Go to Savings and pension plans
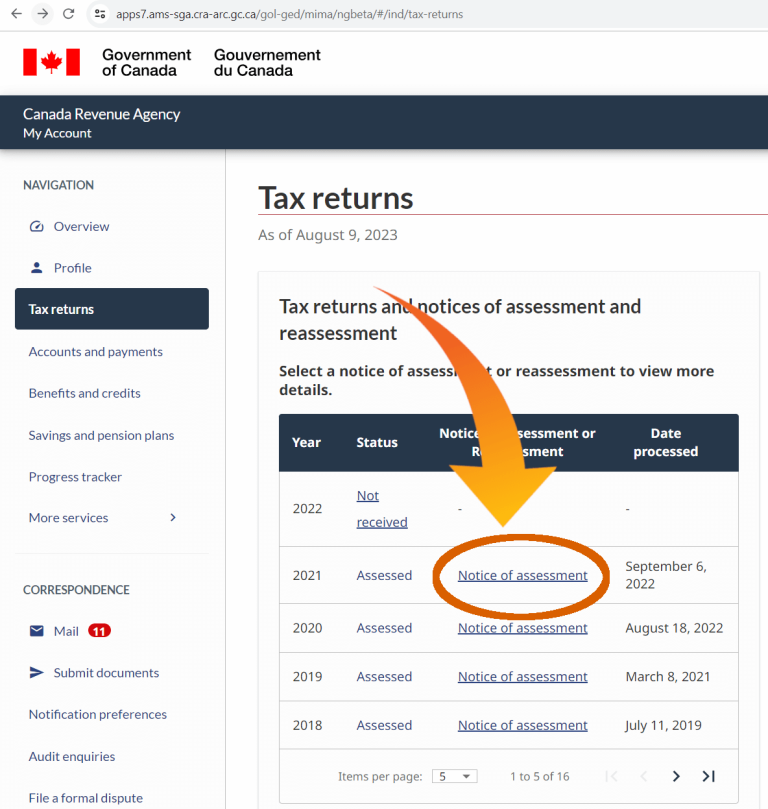 101,435
